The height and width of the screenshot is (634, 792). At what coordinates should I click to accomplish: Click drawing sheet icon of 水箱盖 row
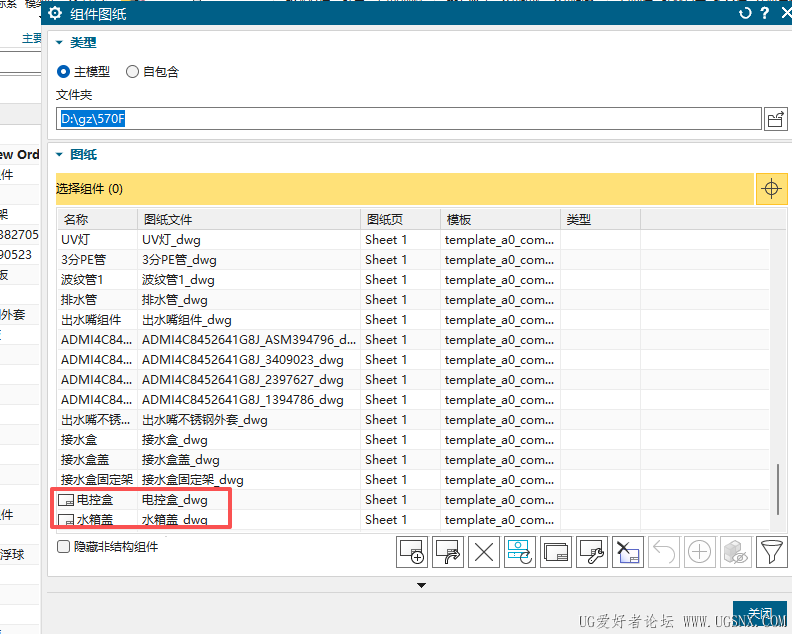click(x=66, y=520)
